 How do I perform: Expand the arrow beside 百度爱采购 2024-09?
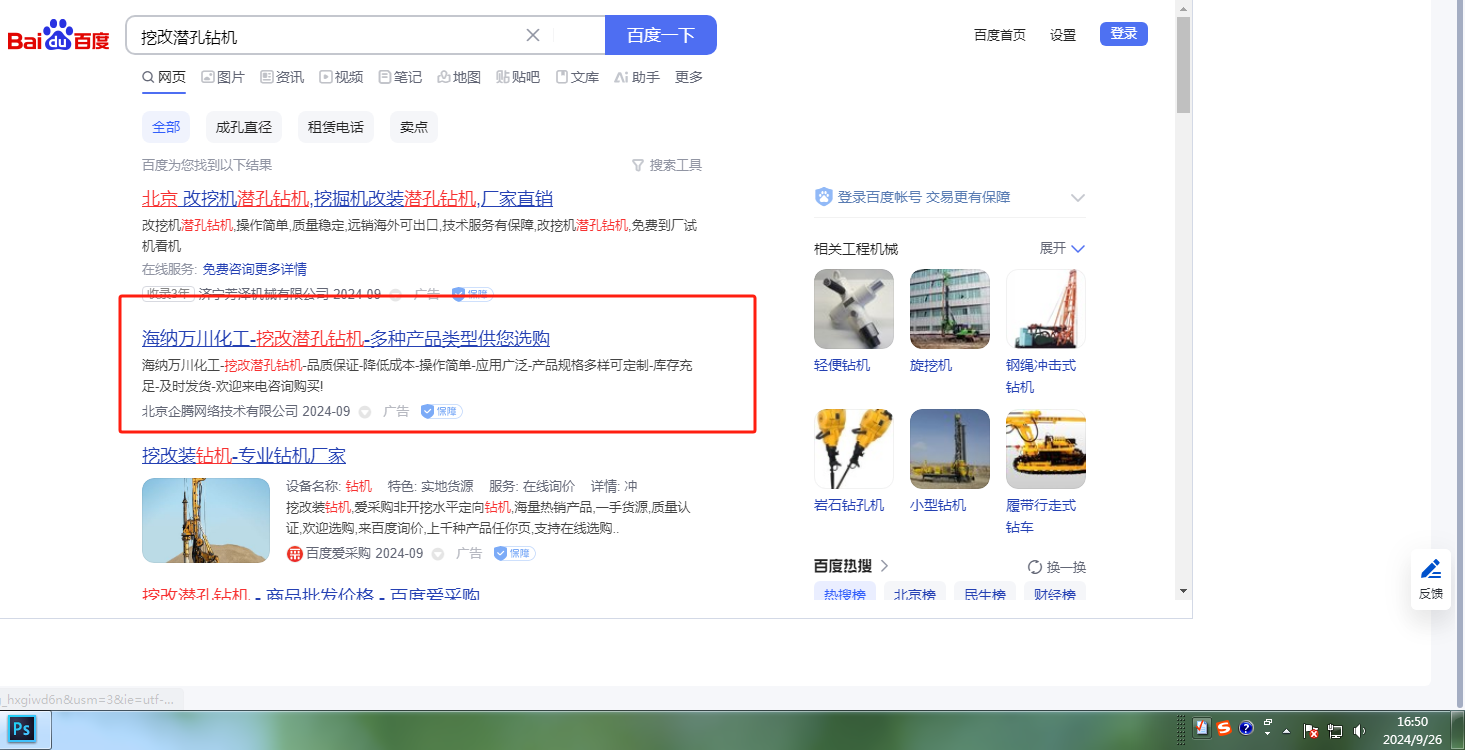tap(439, 553)
